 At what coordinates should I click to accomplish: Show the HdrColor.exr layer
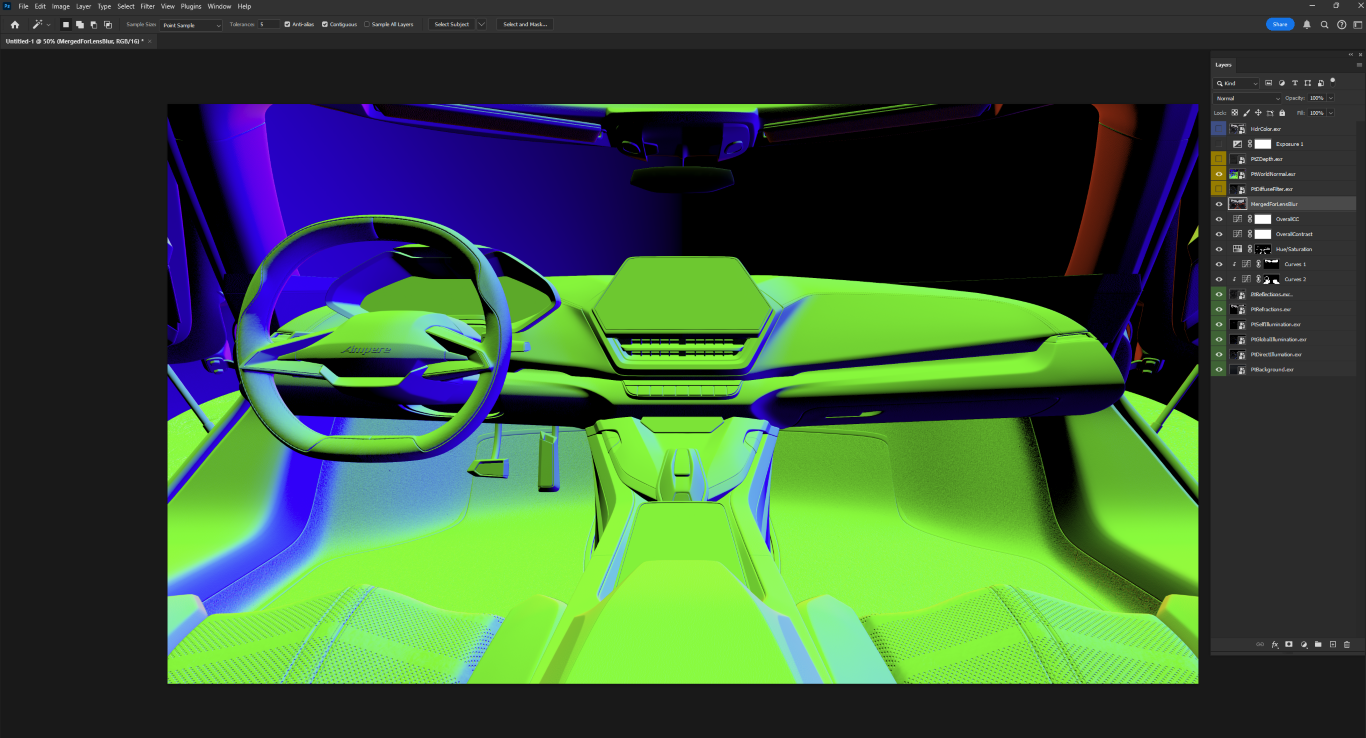[1218, 129]
